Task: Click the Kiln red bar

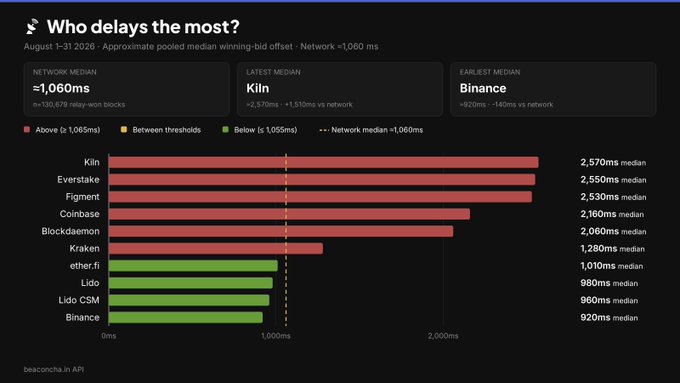Action: (x=324, y=162)
